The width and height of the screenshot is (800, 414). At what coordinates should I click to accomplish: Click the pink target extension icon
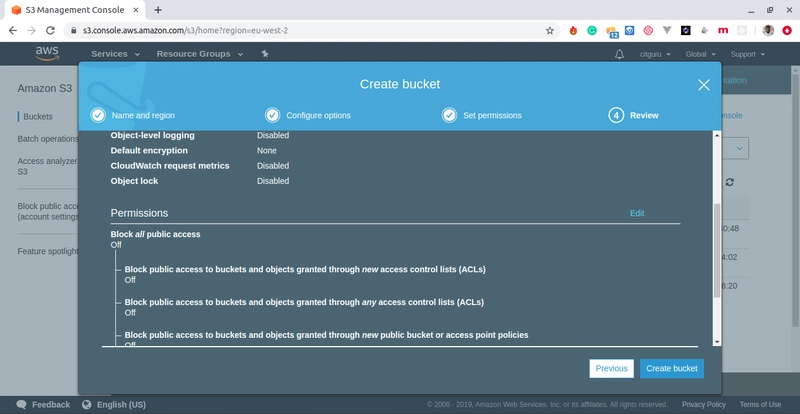coord(648,31)
